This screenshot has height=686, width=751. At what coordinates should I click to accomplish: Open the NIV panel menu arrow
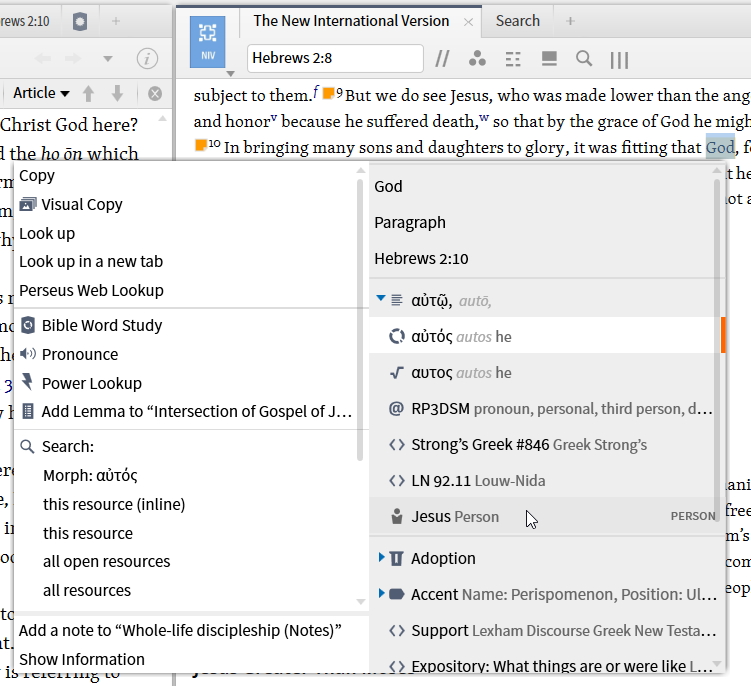point(230,74)
